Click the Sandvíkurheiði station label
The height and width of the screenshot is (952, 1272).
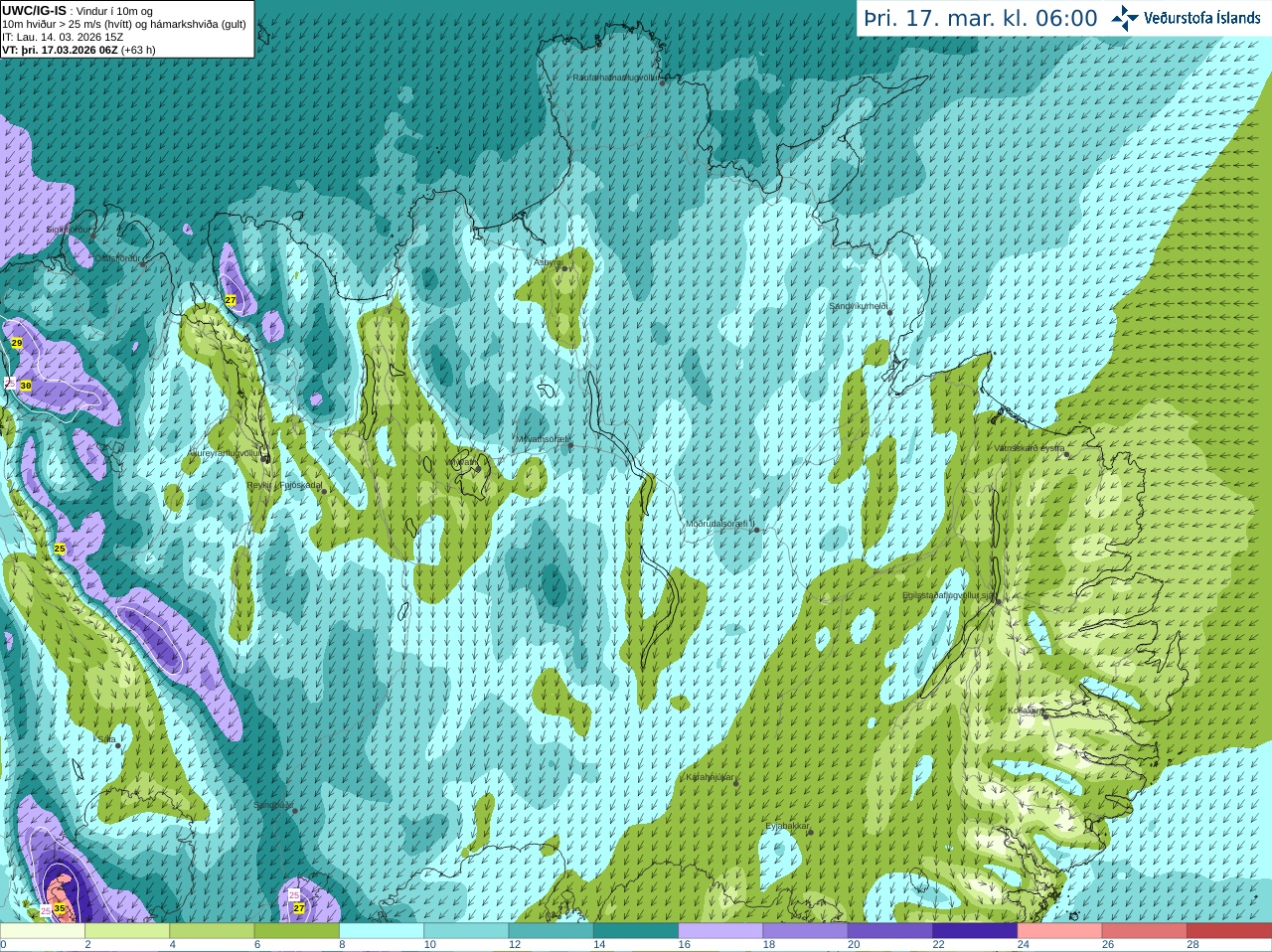tap(858, 306)
